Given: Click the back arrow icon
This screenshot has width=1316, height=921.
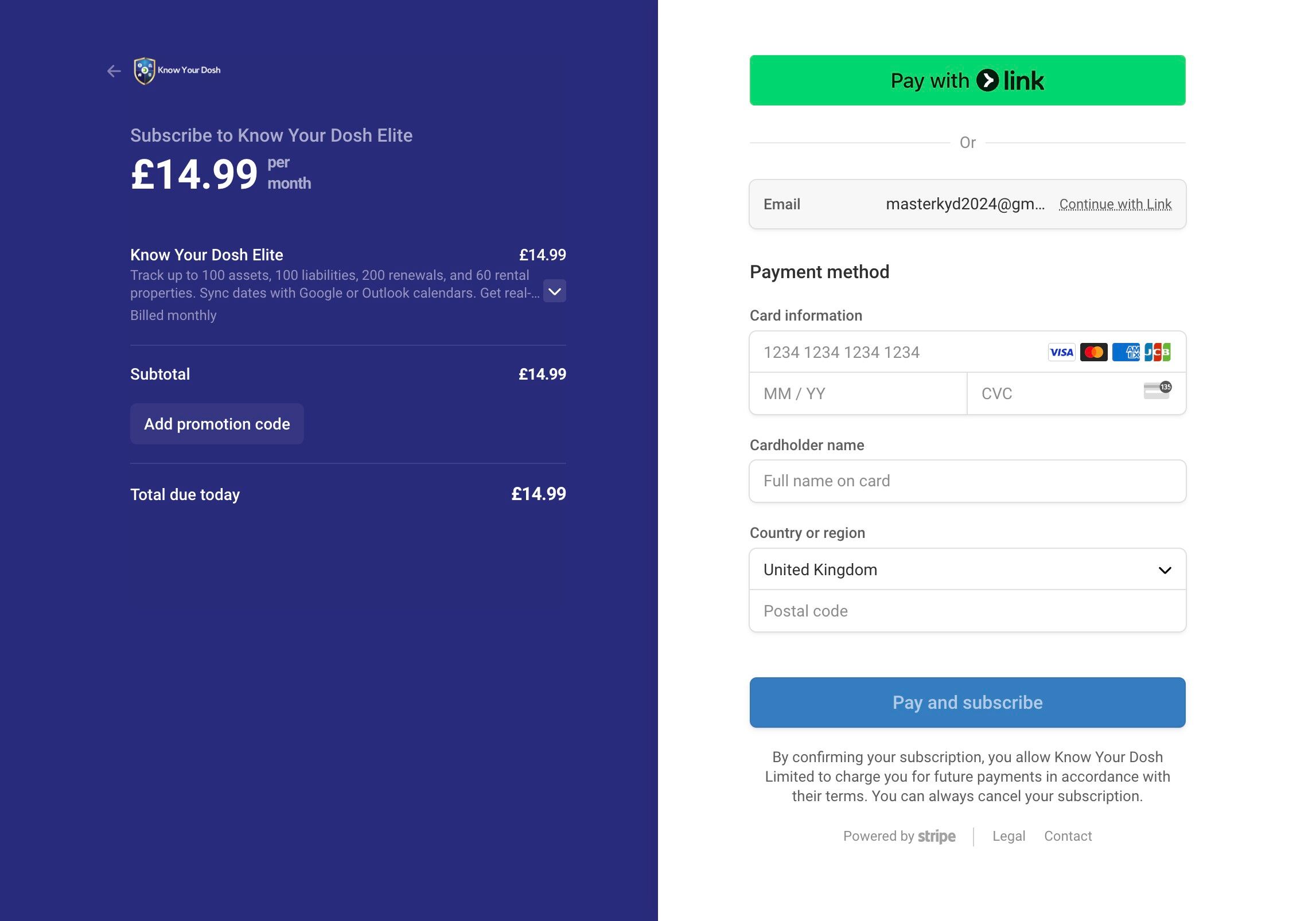Looking at the screenshot, I should pyautogui.click(x=114, y=71).
